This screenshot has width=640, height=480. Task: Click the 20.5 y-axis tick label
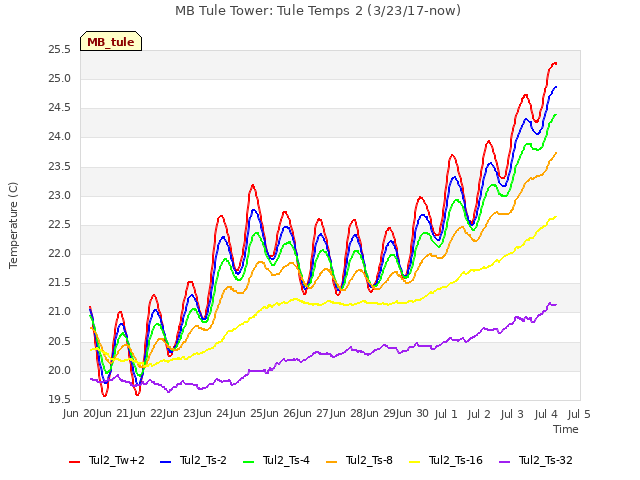pyautogui.click(x=60, y=342)
